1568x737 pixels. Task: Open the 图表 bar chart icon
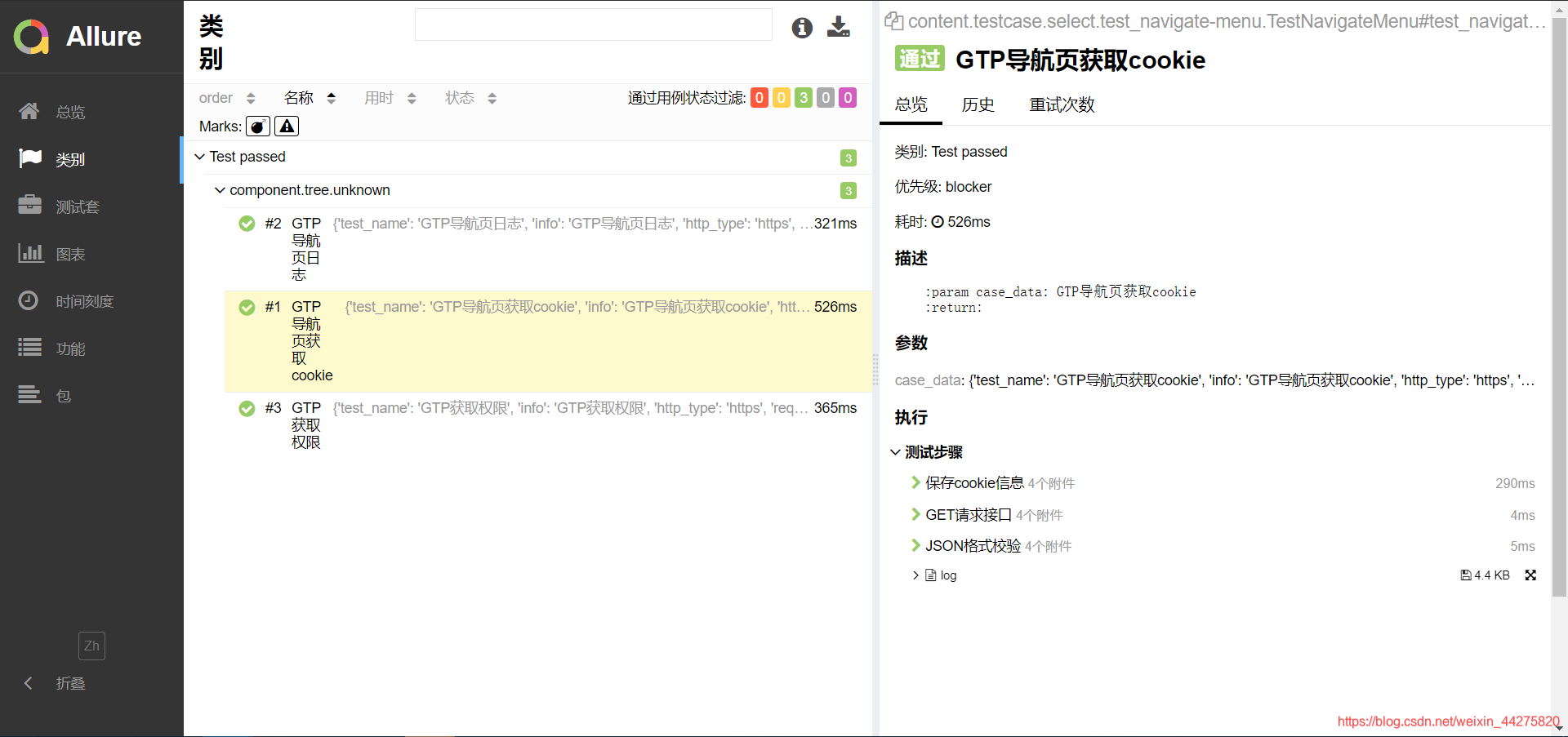click(30, 253)
